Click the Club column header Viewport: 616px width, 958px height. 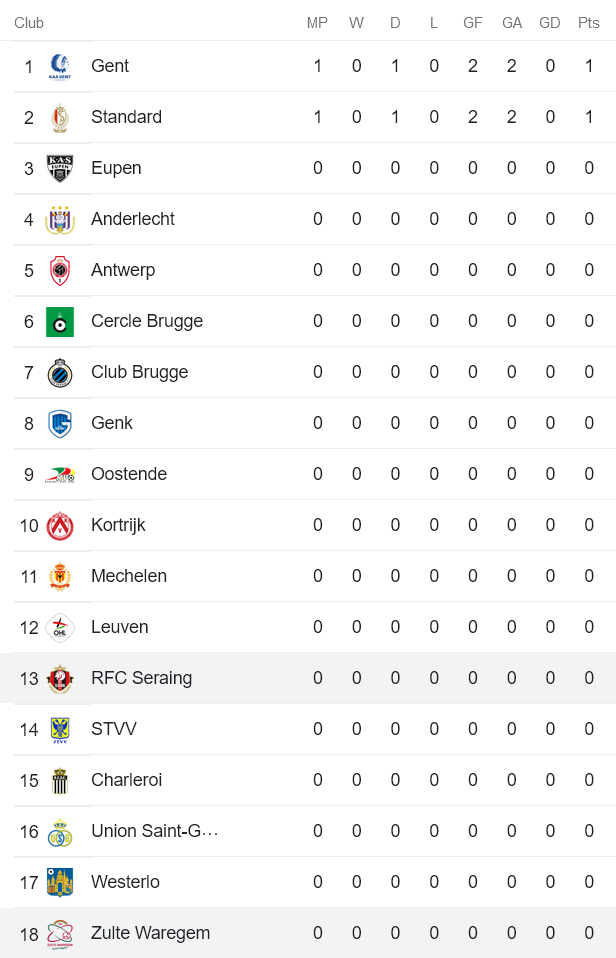[x=29, y=22]
